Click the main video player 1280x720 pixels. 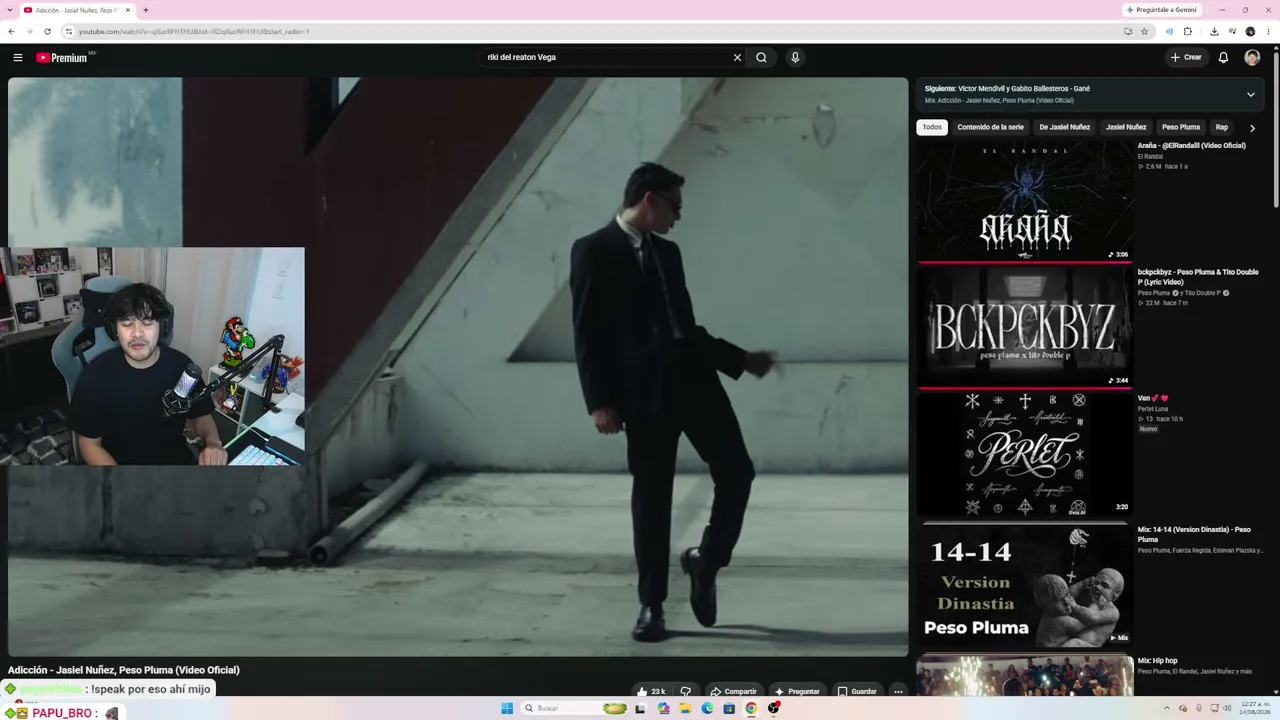pyautogui.click(x=458, y=367)
